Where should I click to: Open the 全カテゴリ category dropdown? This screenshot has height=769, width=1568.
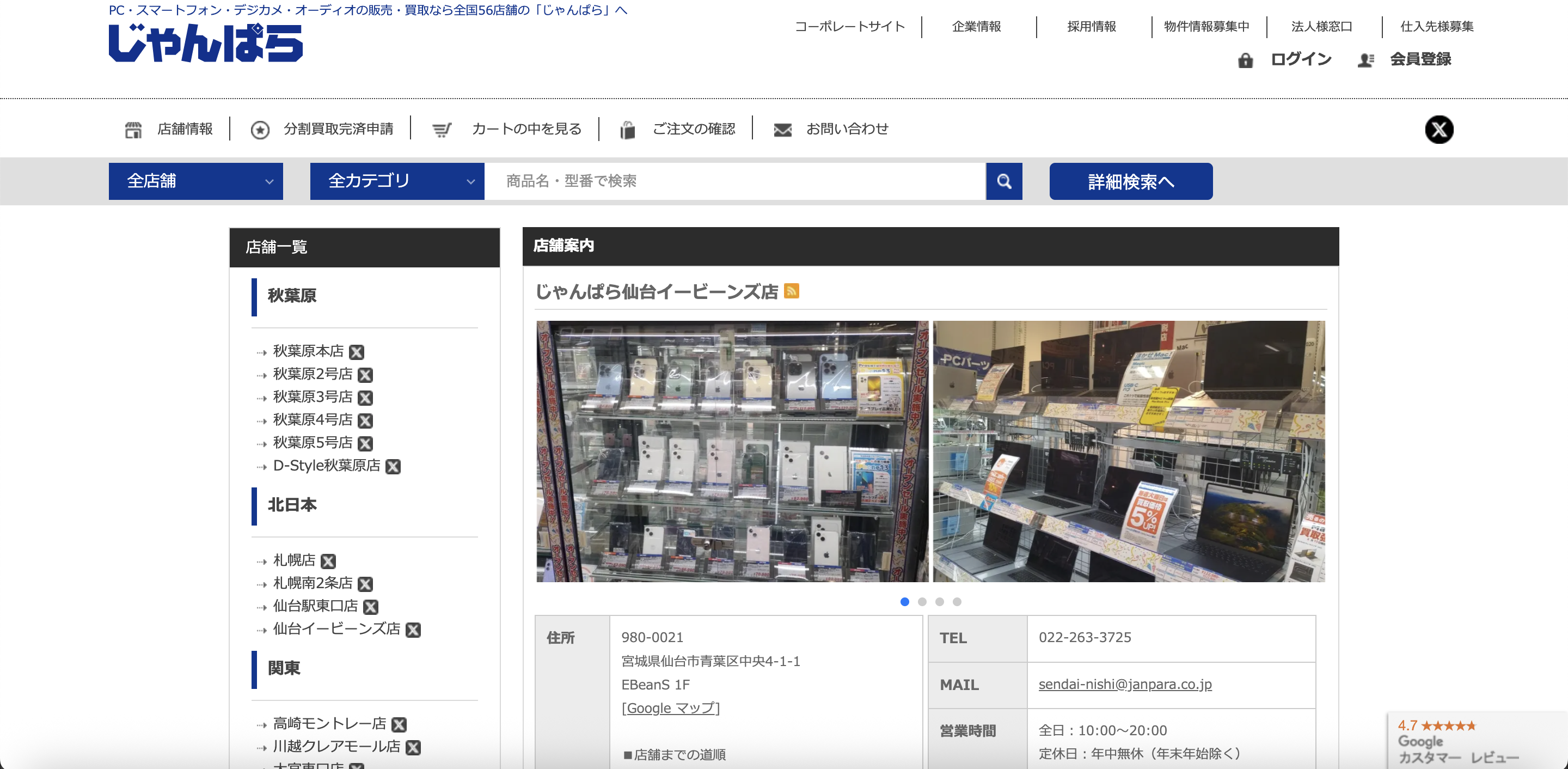pos(397,181)
